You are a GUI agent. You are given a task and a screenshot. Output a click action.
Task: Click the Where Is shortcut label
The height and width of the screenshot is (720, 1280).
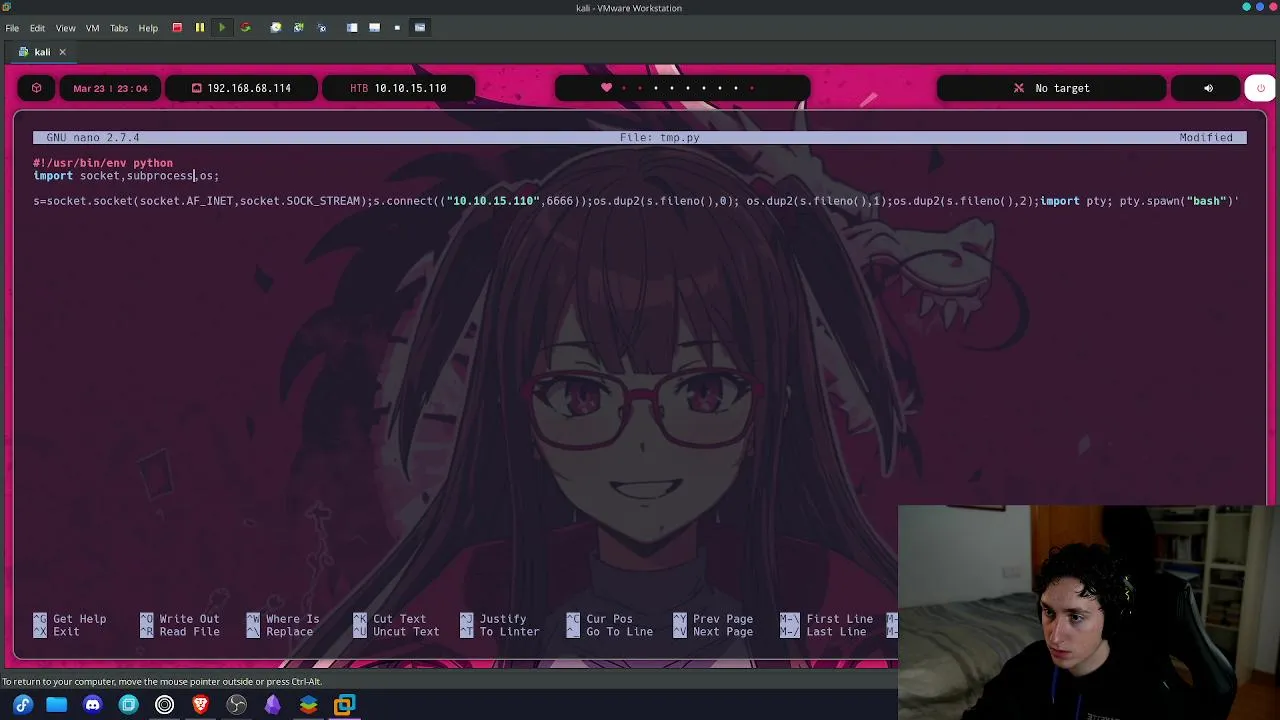coord(293,619)
